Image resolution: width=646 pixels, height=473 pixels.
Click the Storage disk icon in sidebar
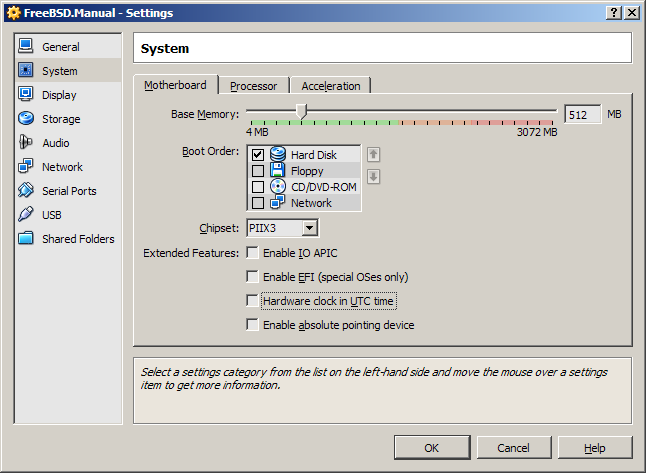point(26,118)
